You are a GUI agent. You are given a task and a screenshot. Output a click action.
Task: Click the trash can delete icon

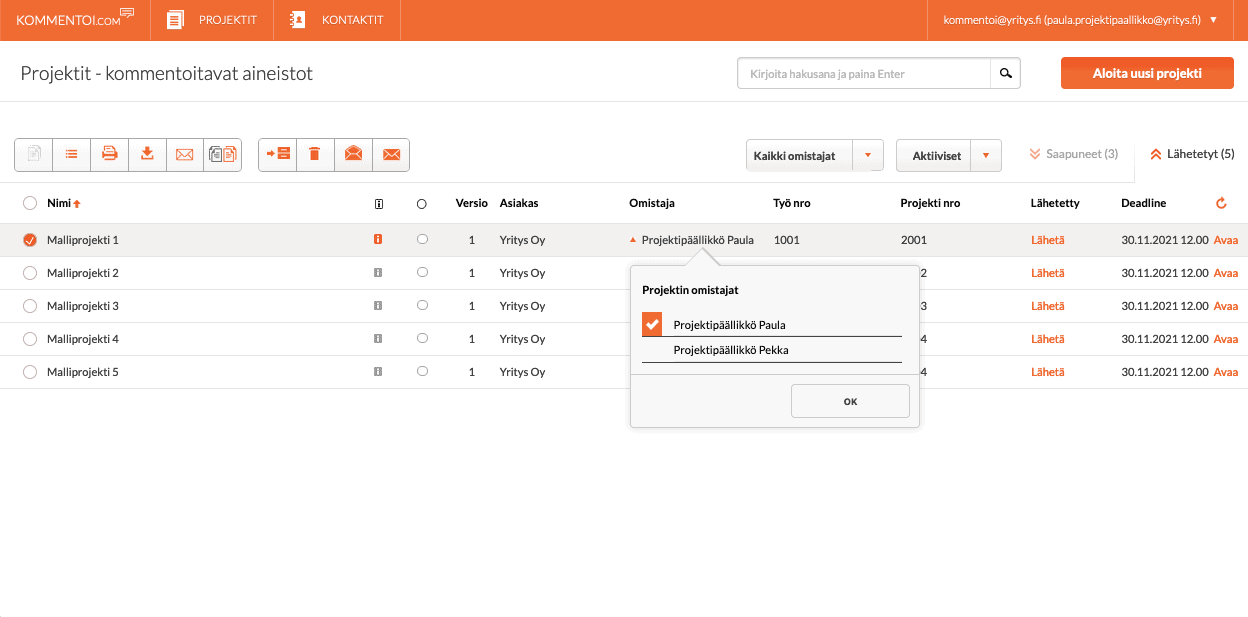(x=315, y=154)
